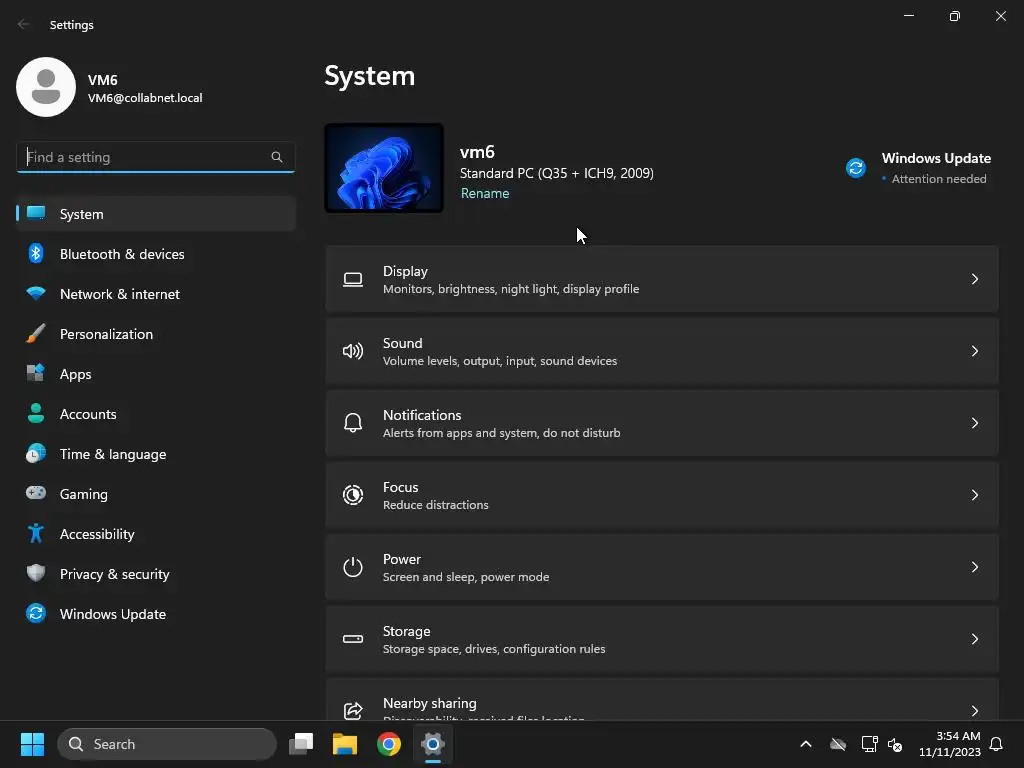This screenshot has height=768, width=1024.
Task: Expand Nearby sharing chevron
Action: [x=974, y=711]
